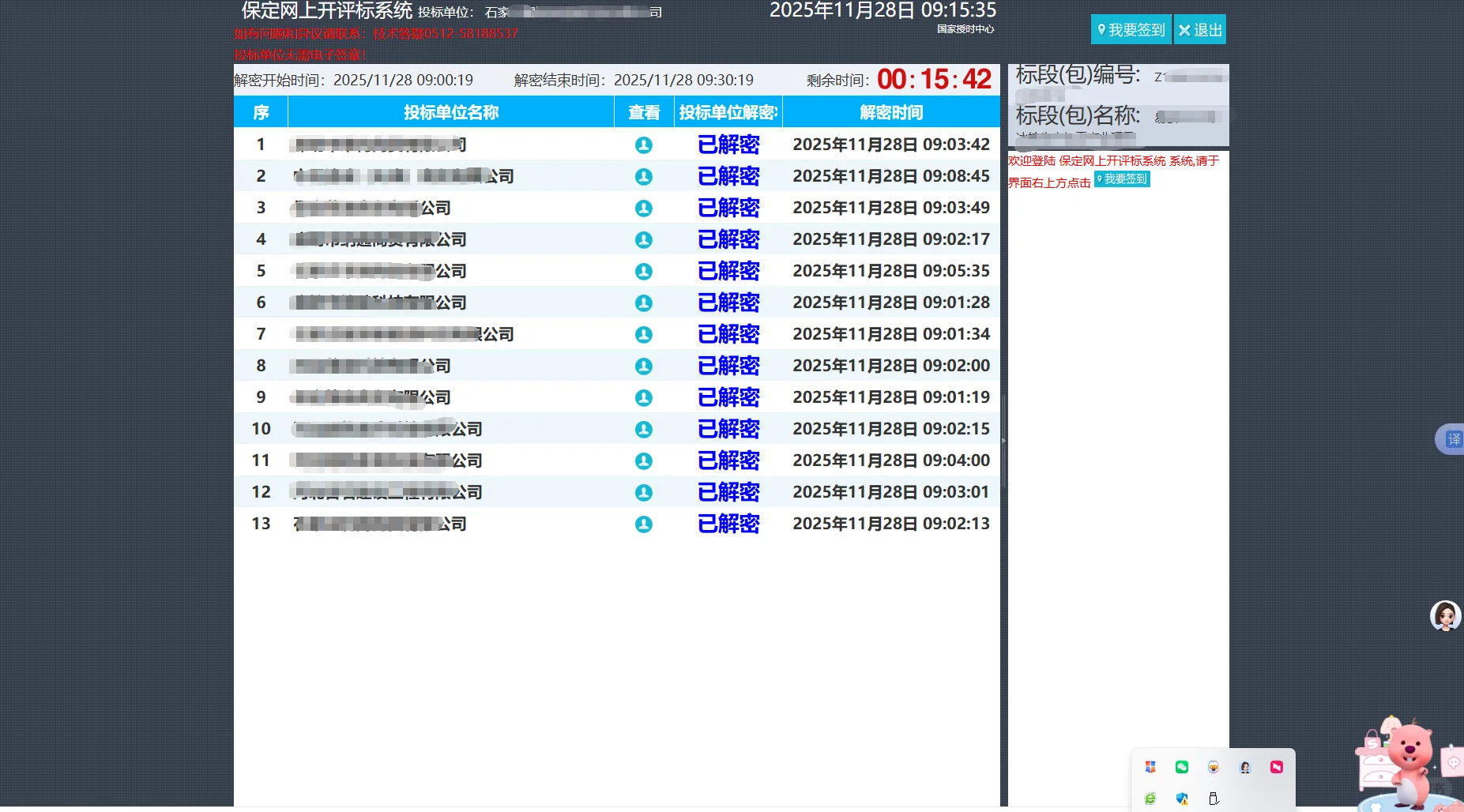The image size is (1464, 812).
Task: Launch the green e browser tray icon
Action: [x=1150, y=799]
